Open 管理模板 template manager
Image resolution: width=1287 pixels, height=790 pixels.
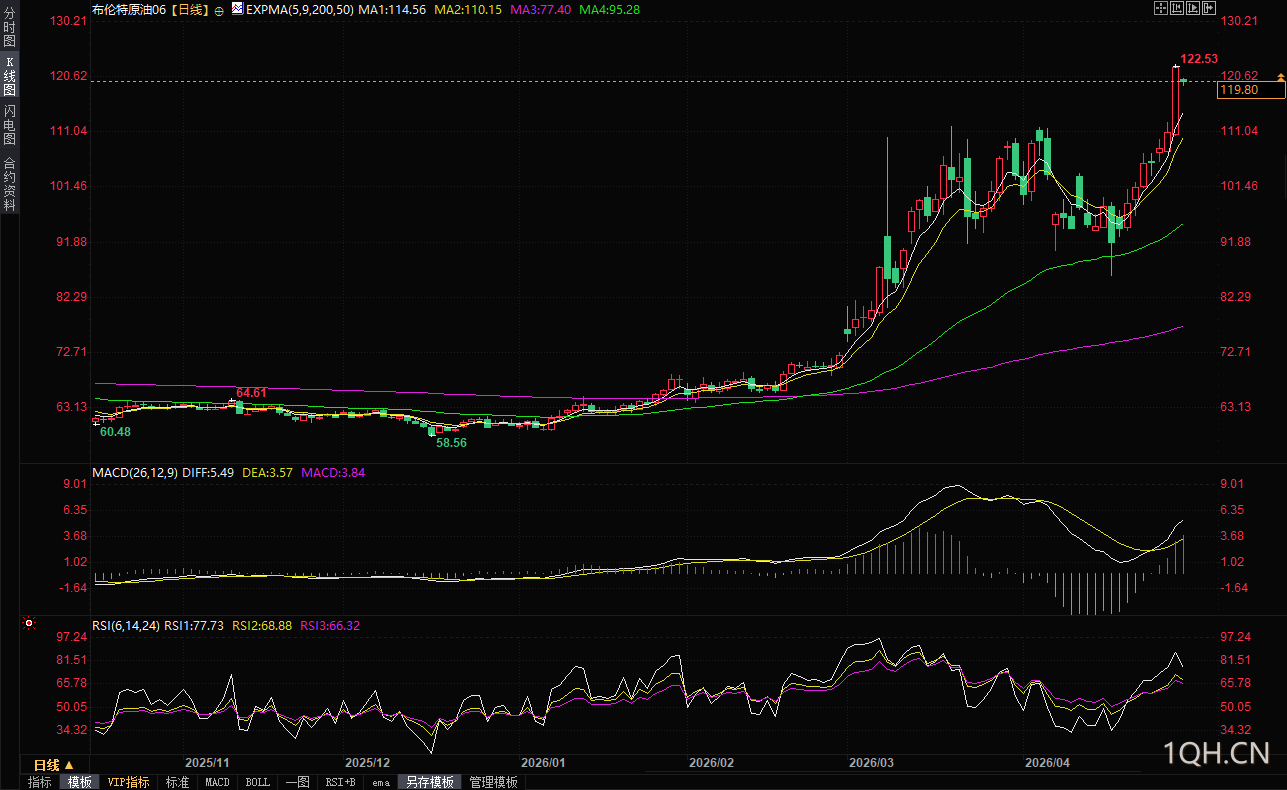[x=493, y=782]
